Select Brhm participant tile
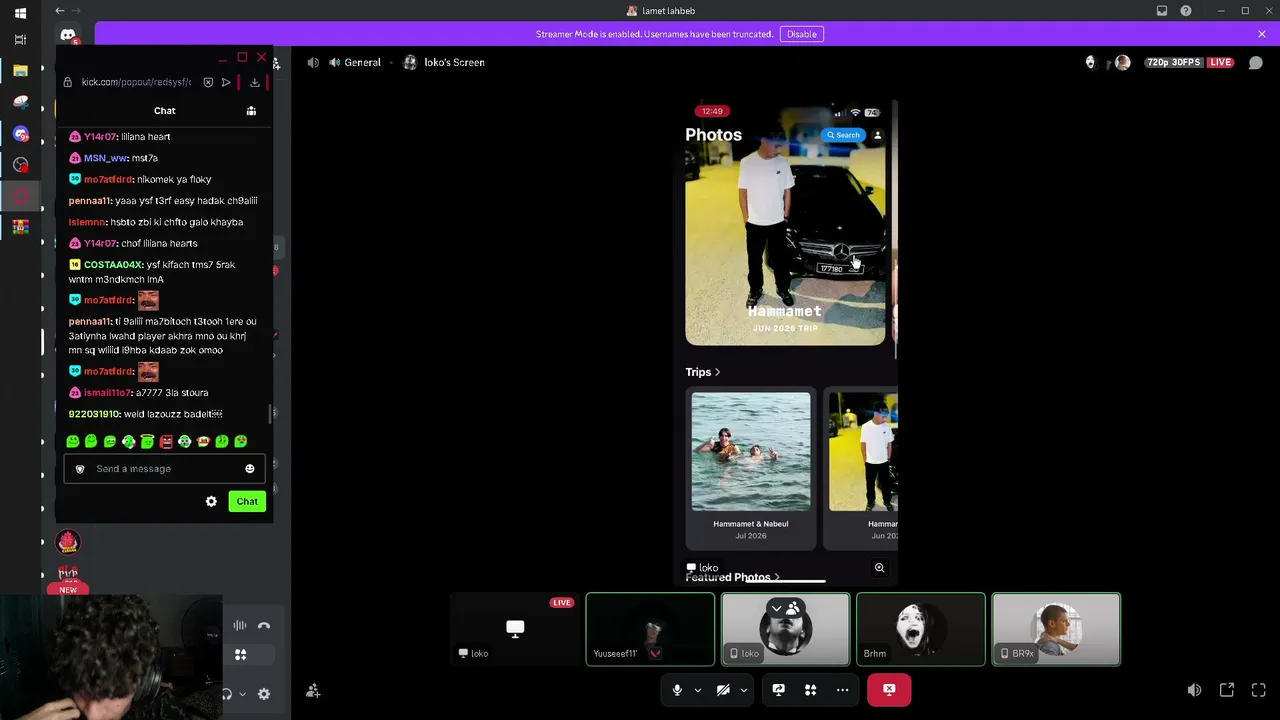Viewport: 1280px width, 720px height. 921,629
